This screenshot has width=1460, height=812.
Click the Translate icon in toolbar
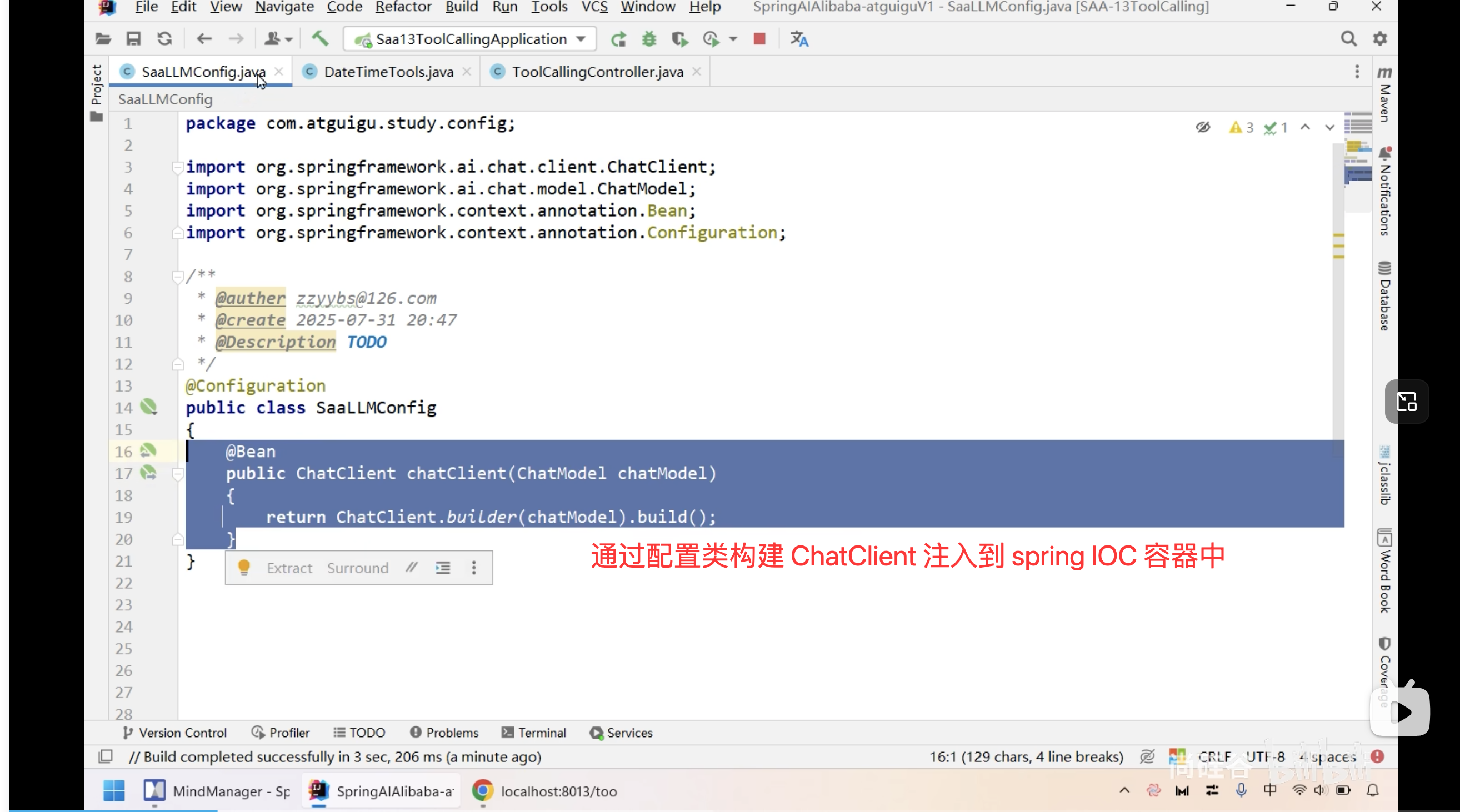coord(799,39)
